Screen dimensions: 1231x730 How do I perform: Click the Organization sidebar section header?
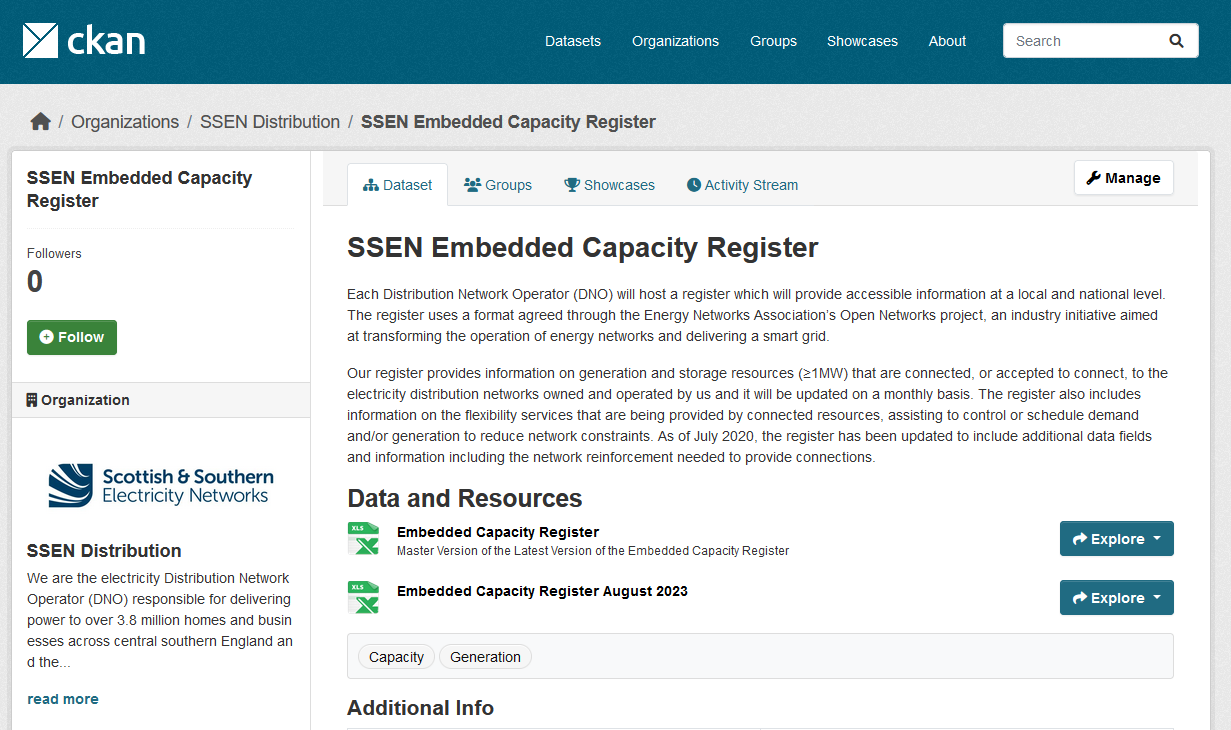tap(161, 400)
